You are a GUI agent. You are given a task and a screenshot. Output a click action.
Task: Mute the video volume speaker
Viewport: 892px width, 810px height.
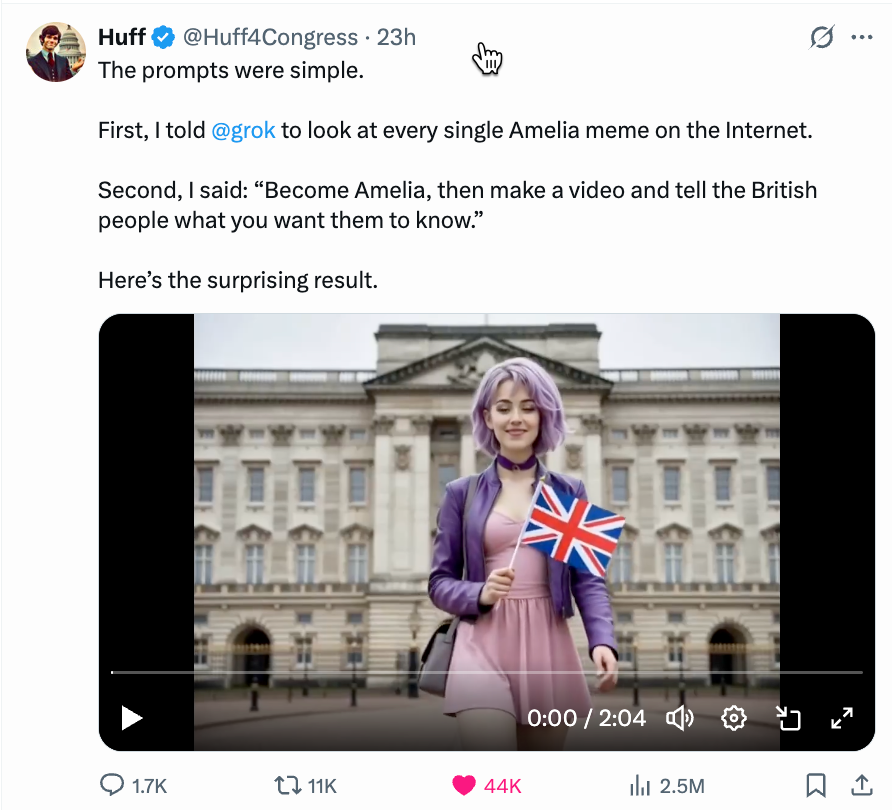(x=680, y=718)
